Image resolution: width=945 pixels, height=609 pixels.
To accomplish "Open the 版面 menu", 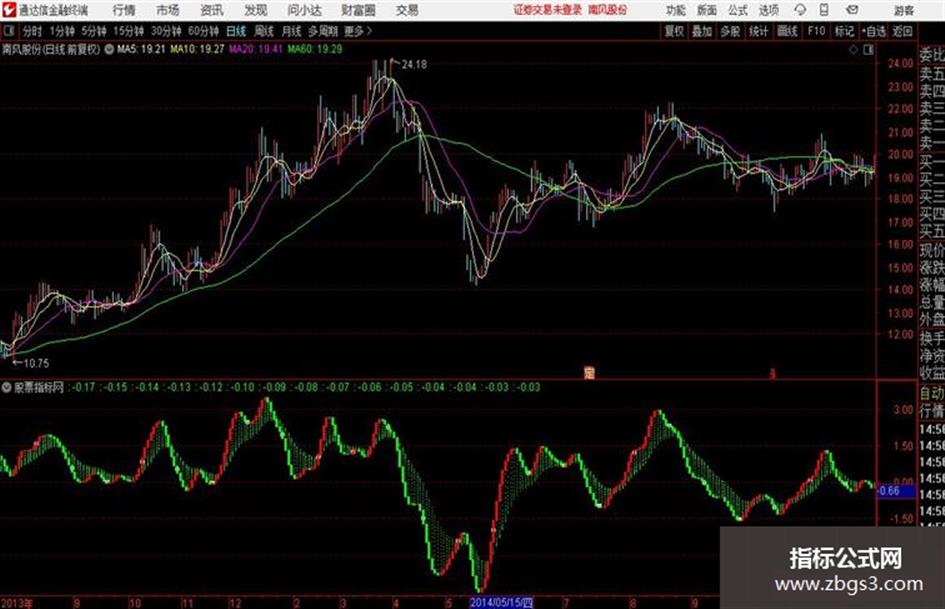I will point(707,10).
